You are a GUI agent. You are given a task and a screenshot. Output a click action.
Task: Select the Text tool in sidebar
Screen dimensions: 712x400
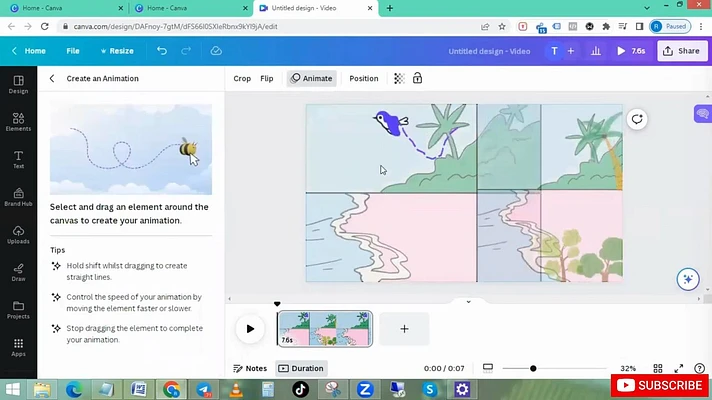18,159
